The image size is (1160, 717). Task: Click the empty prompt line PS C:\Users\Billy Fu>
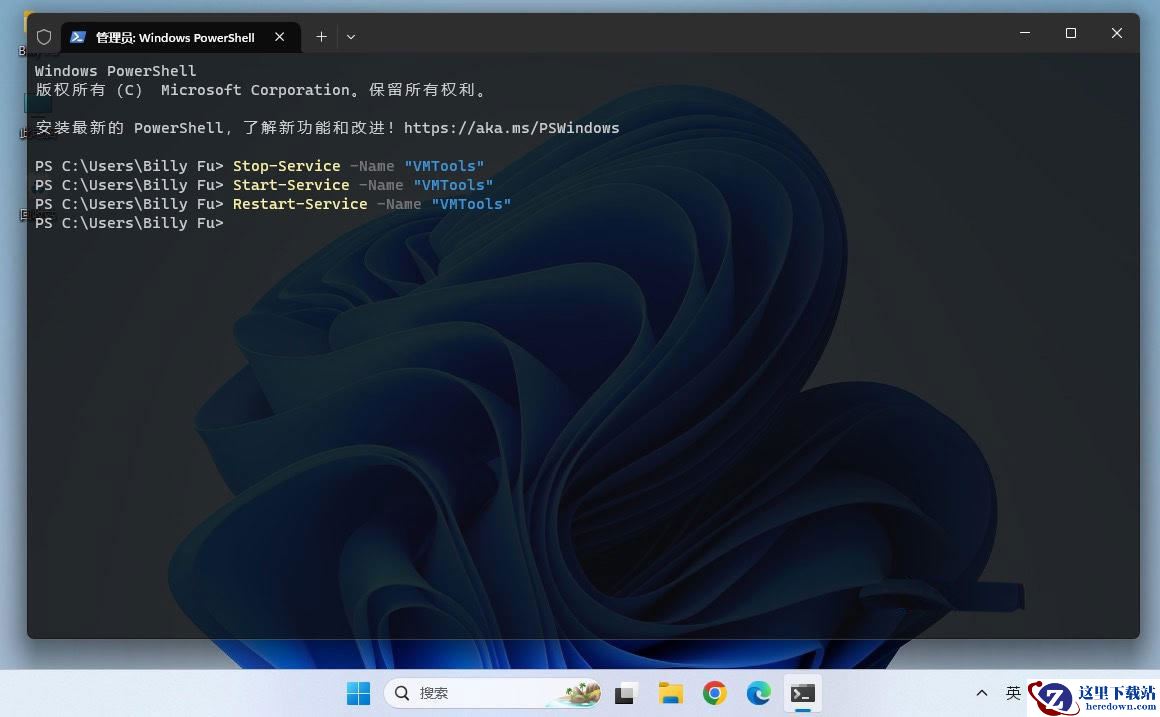click(x=129, y=223)
